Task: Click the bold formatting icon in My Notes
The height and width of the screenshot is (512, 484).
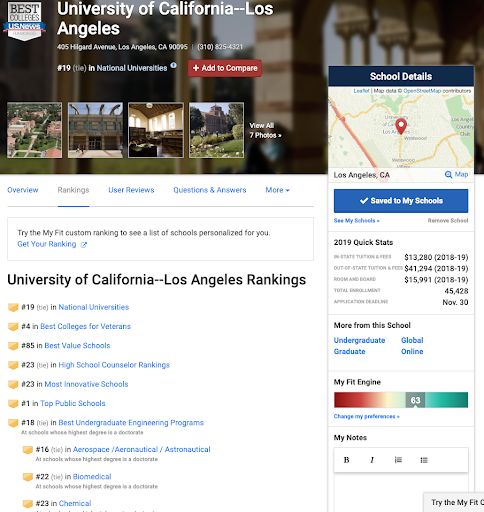Action: 346,460
